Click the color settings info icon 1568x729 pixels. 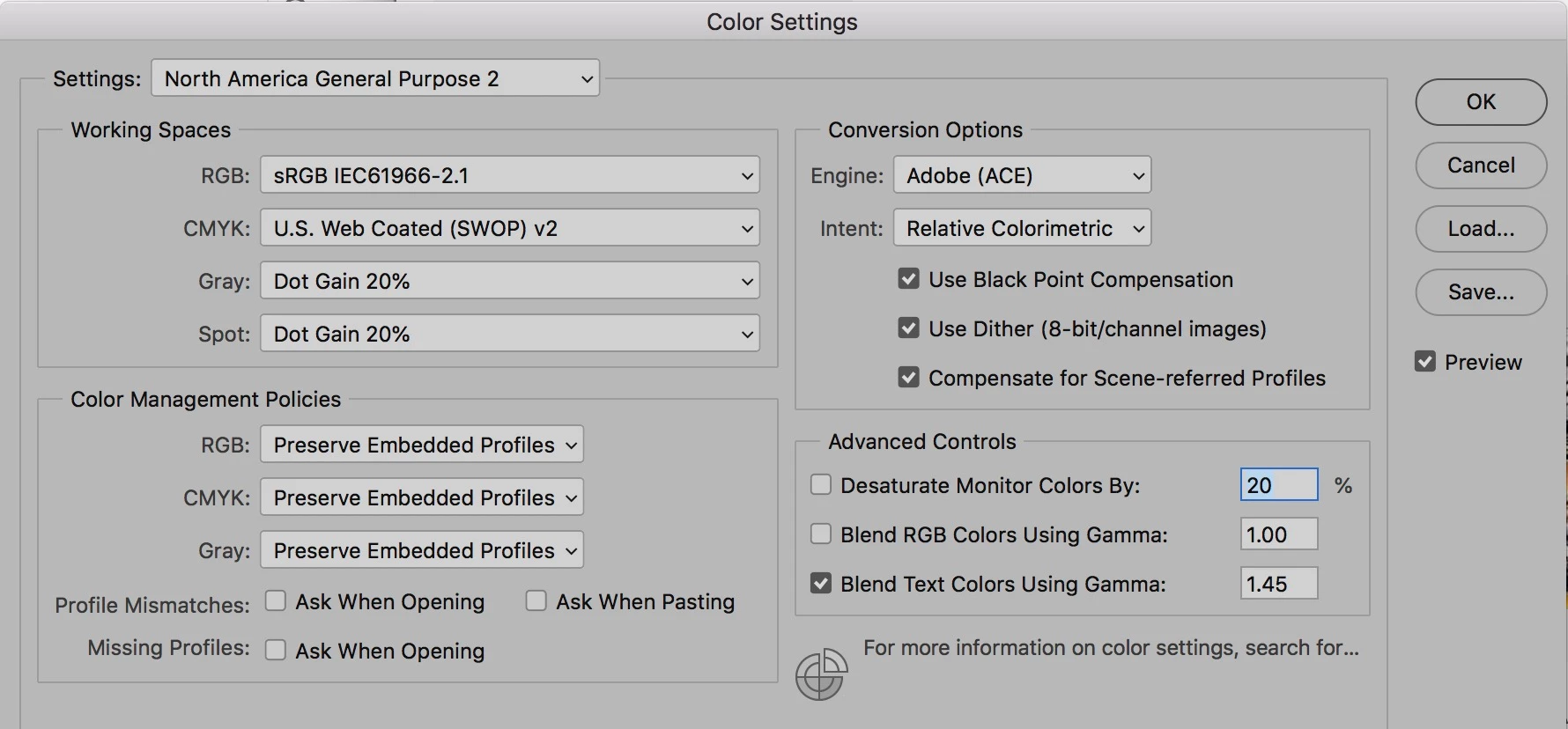point(821,675)
